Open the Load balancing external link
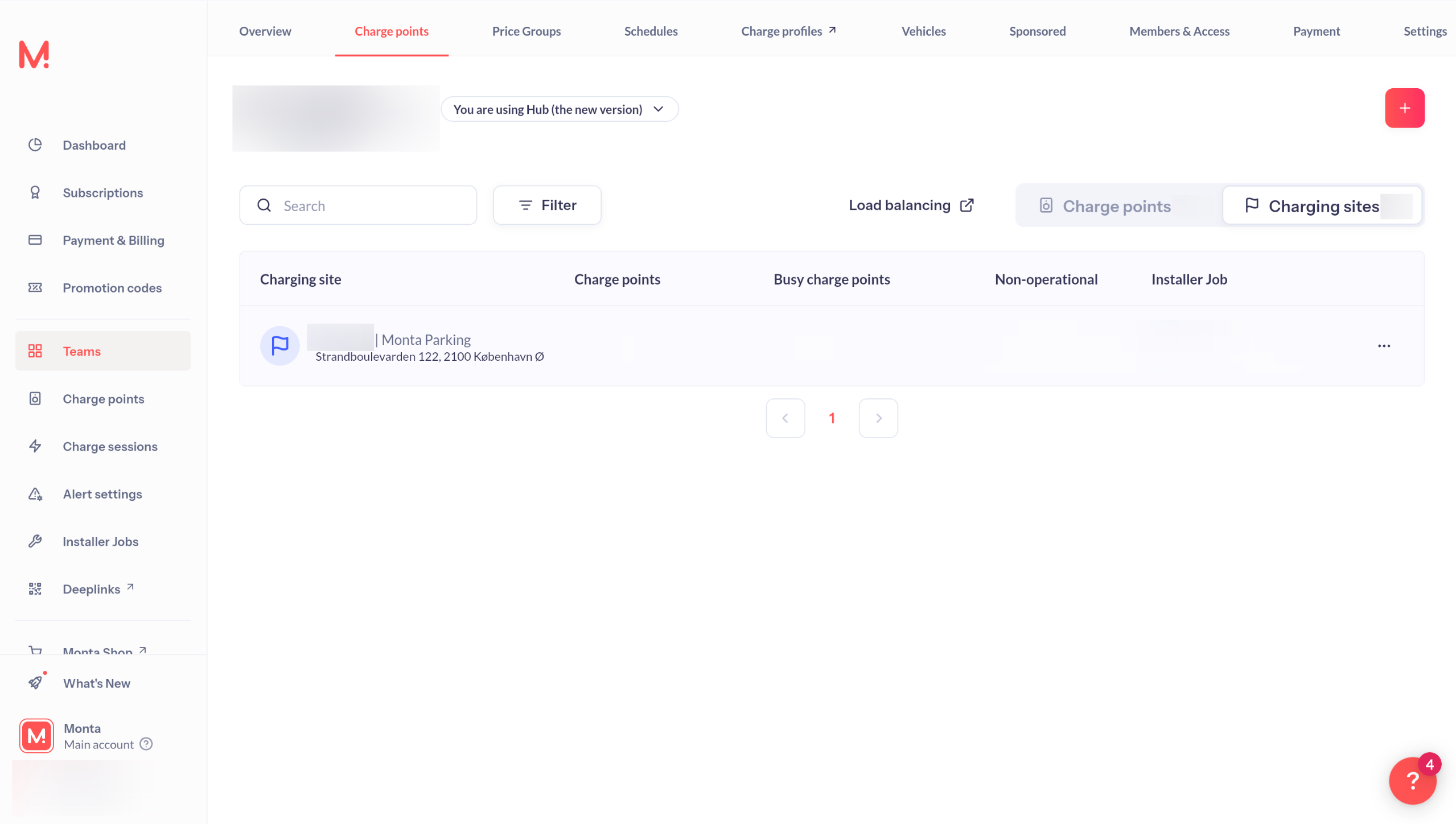Image resolution: width=1456 pixels, height=824 pixels. pyautogui.click(x=911, y=205)
